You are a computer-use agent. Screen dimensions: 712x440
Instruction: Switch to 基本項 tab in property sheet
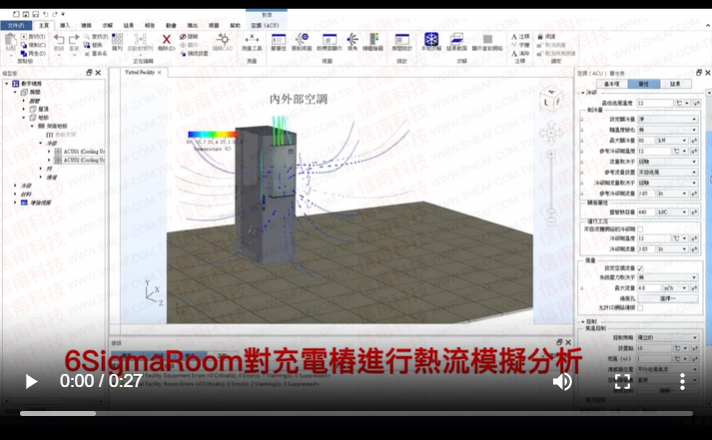(x=612, y=84)
